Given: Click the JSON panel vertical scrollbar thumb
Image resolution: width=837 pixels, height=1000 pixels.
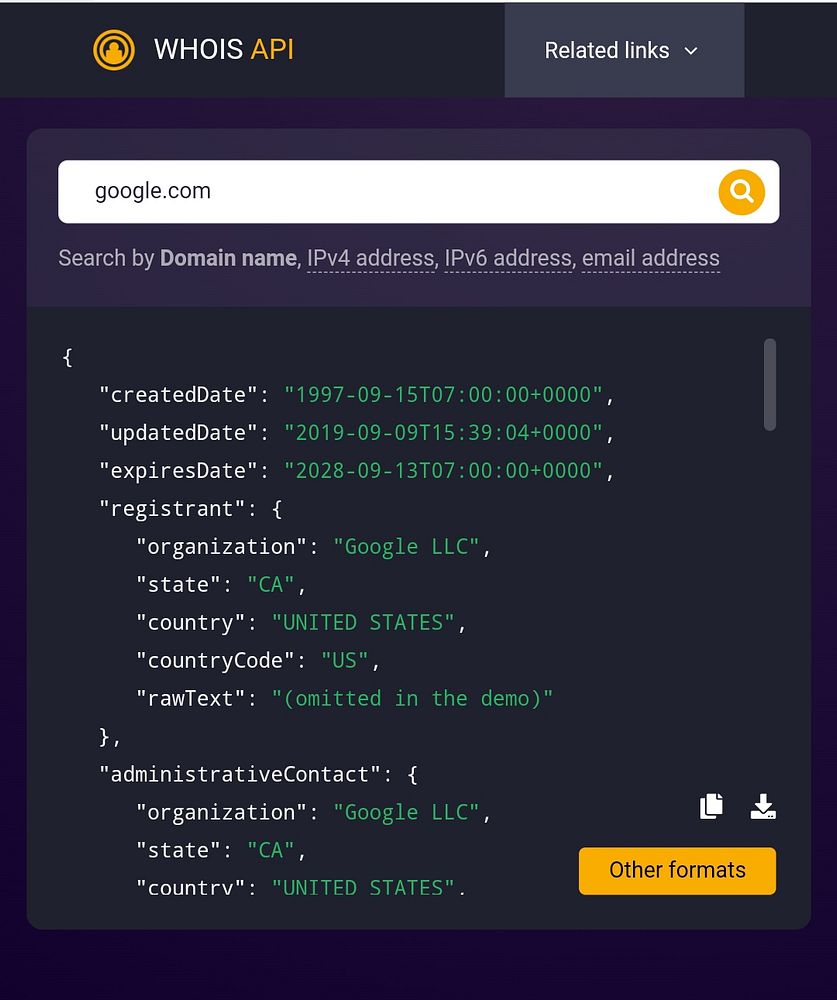Looking at the screenshot, I should [770, 385].
